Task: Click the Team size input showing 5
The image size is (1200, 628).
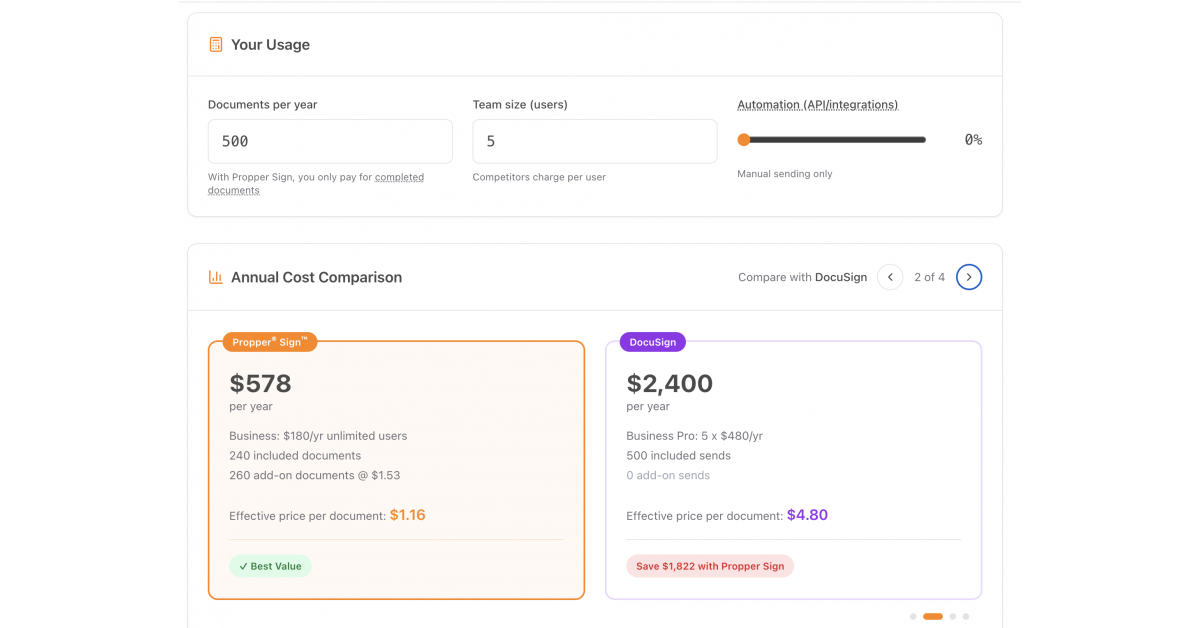Action: pos(594,141)
